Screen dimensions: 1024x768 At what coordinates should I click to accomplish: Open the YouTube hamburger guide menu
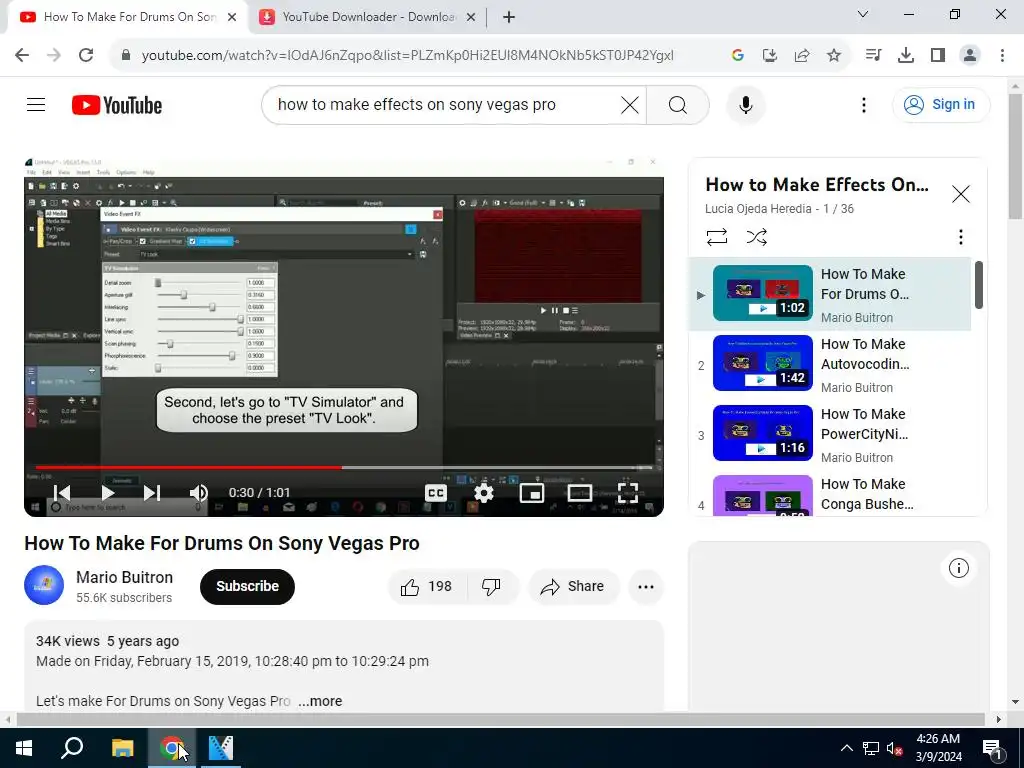coord(36,104)
